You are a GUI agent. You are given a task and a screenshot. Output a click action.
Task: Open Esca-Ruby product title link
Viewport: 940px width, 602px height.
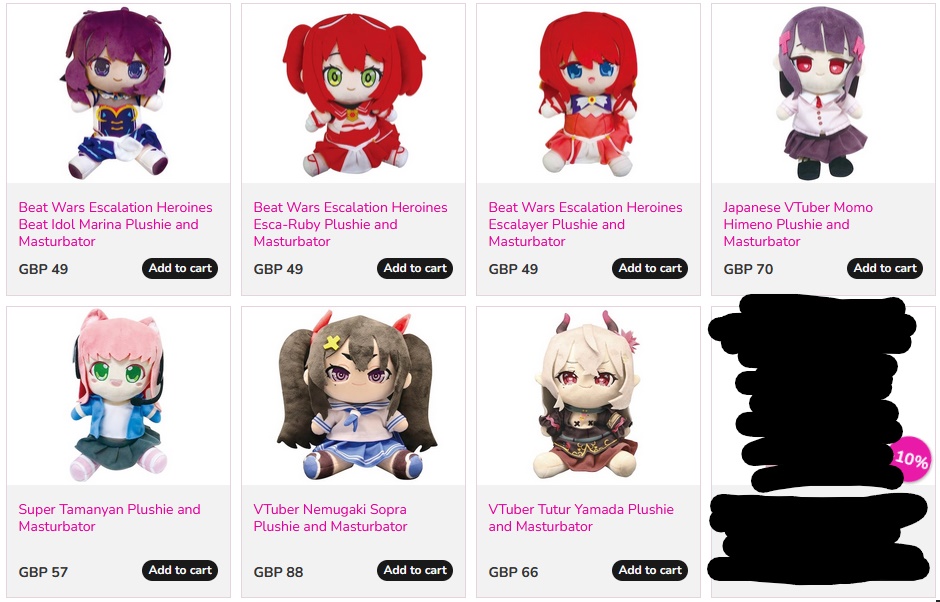click(351, 224)
